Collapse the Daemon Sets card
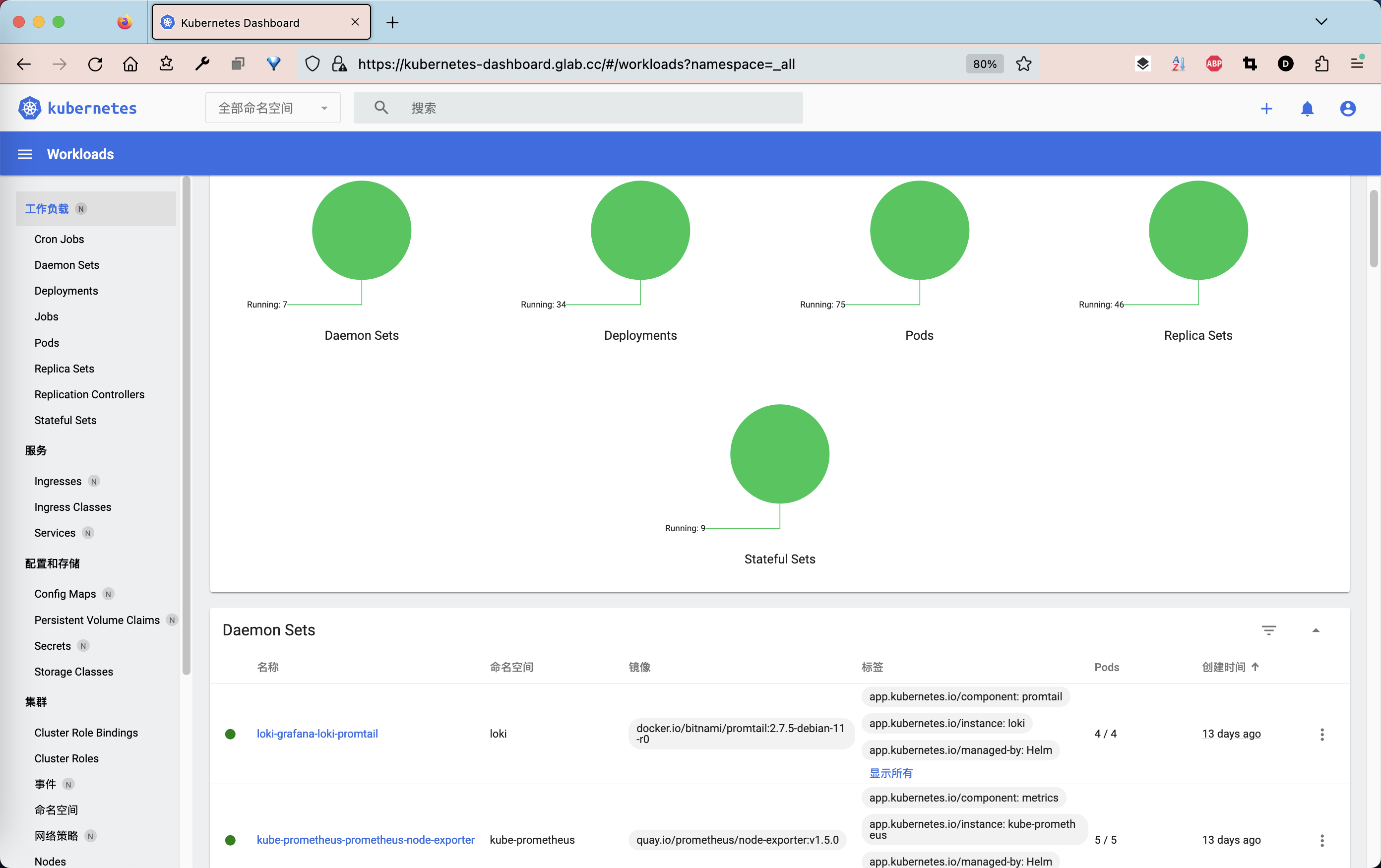Screen dimensions: 1381x868 (x=1316, y=630)
